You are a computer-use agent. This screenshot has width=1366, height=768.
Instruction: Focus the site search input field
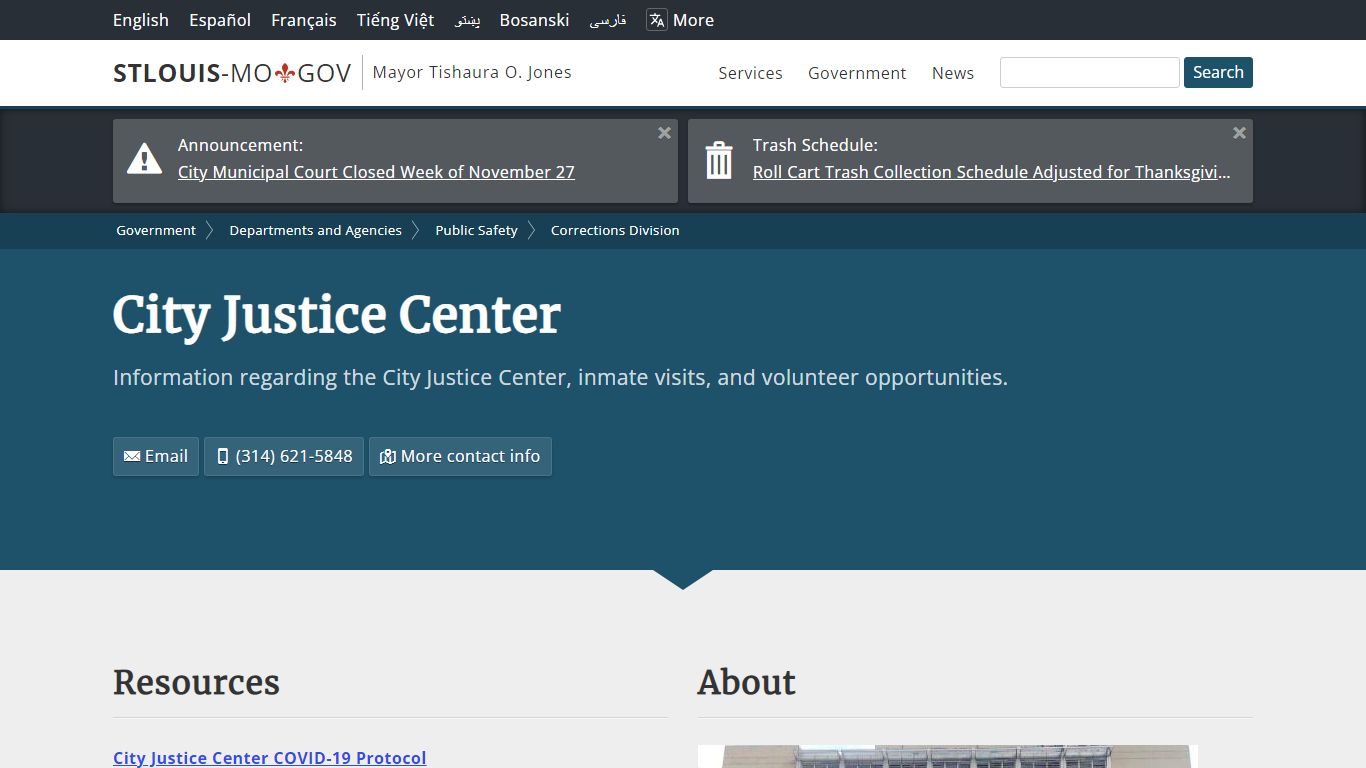(1090, 72)
